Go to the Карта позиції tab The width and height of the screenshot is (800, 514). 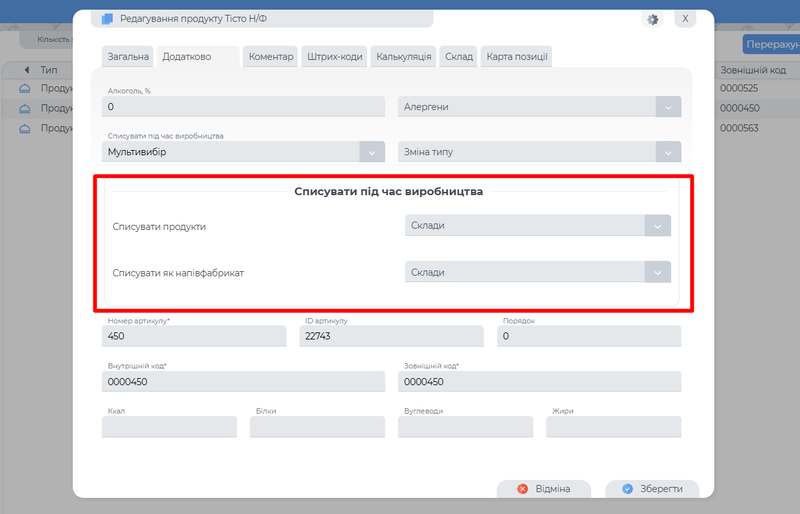coord(516,57)
